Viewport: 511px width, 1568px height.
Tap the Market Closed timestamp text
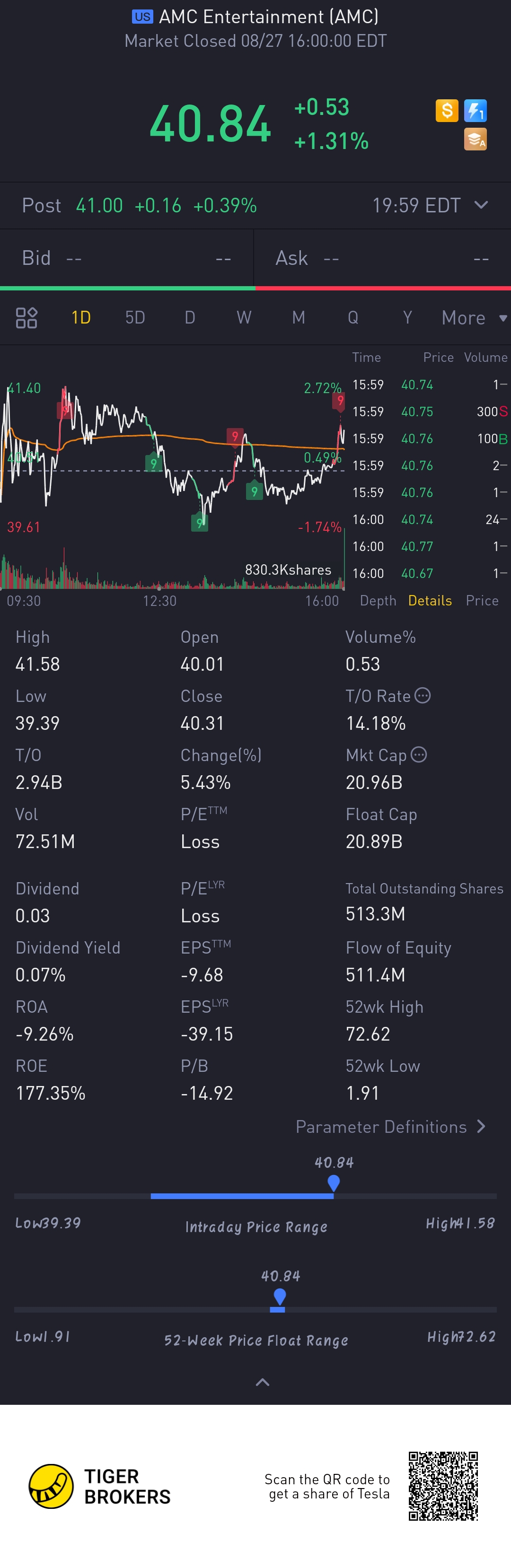[x=255, y=41]
